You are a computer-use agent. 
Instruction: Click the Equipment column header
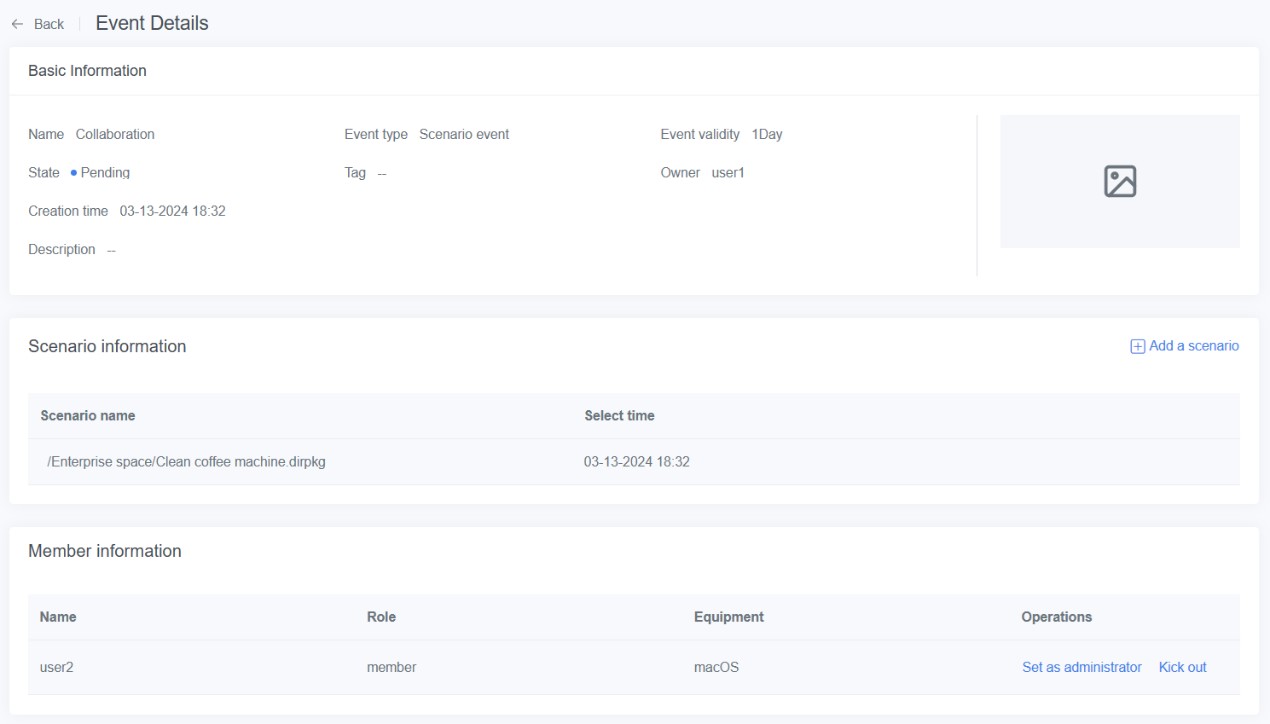(728, 617)
